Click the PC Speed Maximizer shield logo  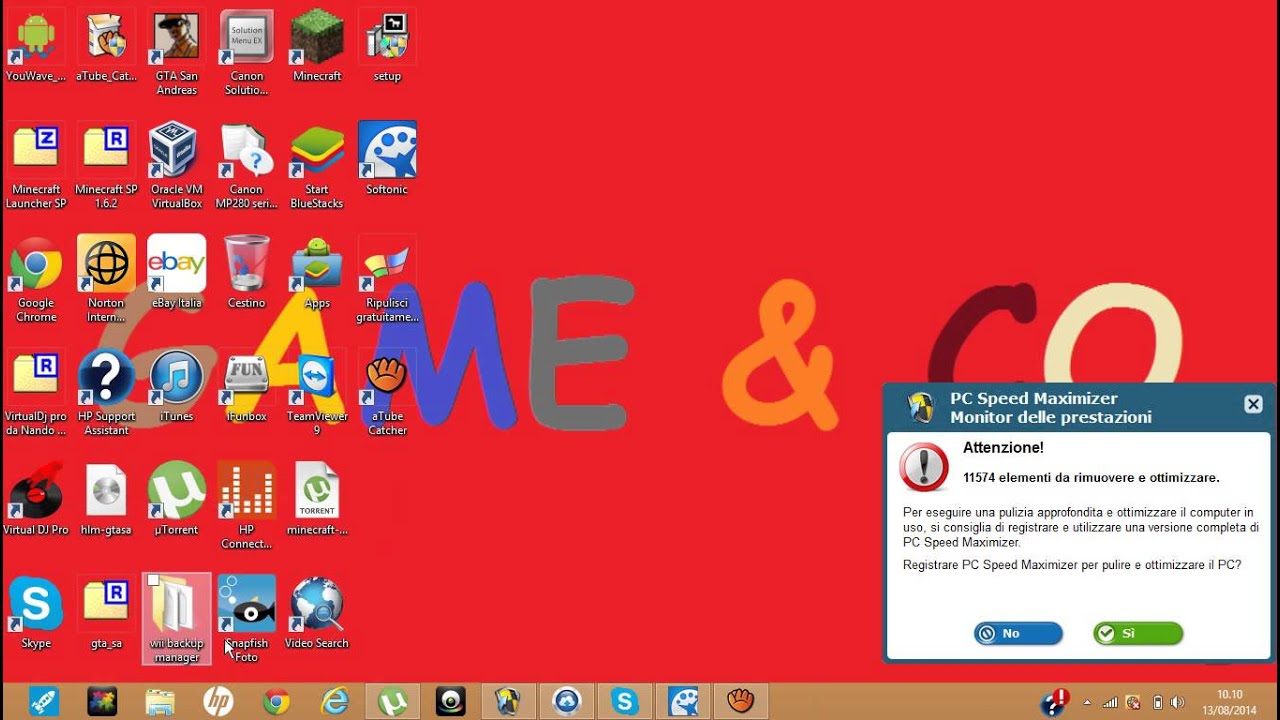click(x=920, y=407)
